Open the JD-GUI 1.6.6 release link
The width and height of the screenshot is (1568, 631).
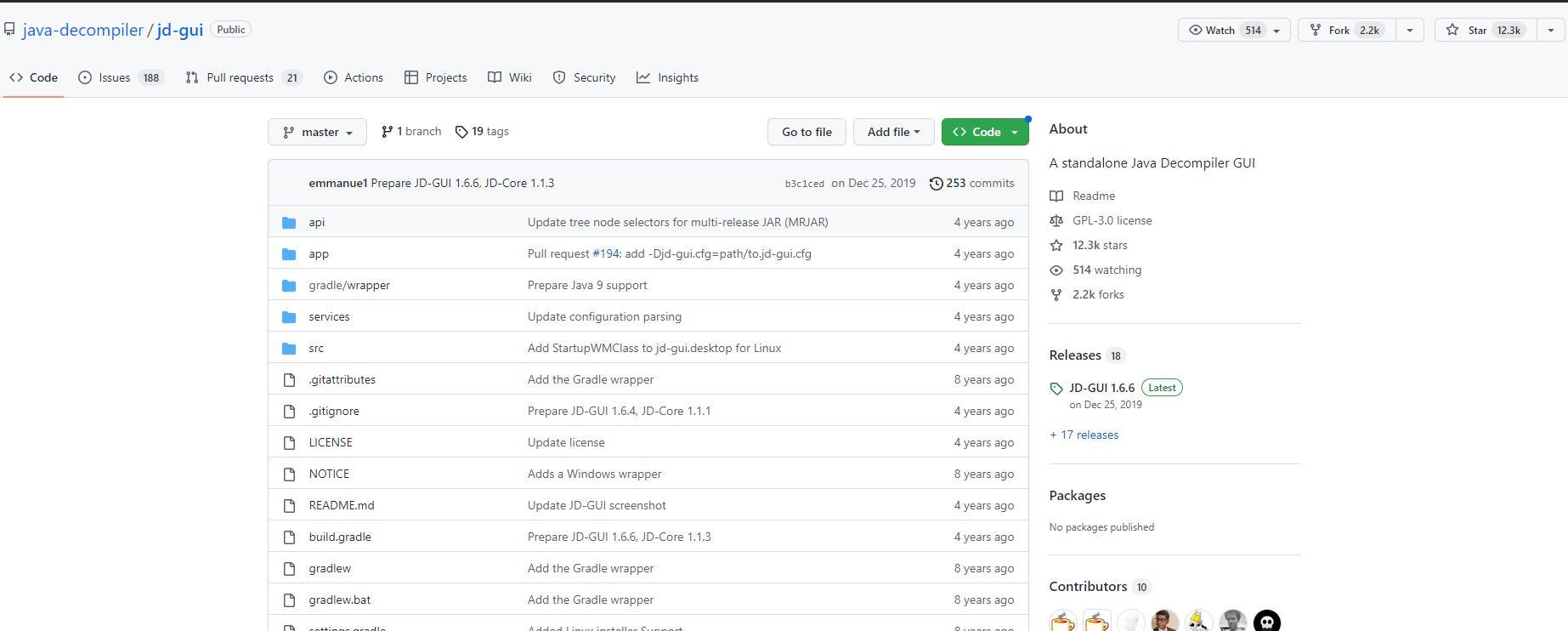point(1101,388)
